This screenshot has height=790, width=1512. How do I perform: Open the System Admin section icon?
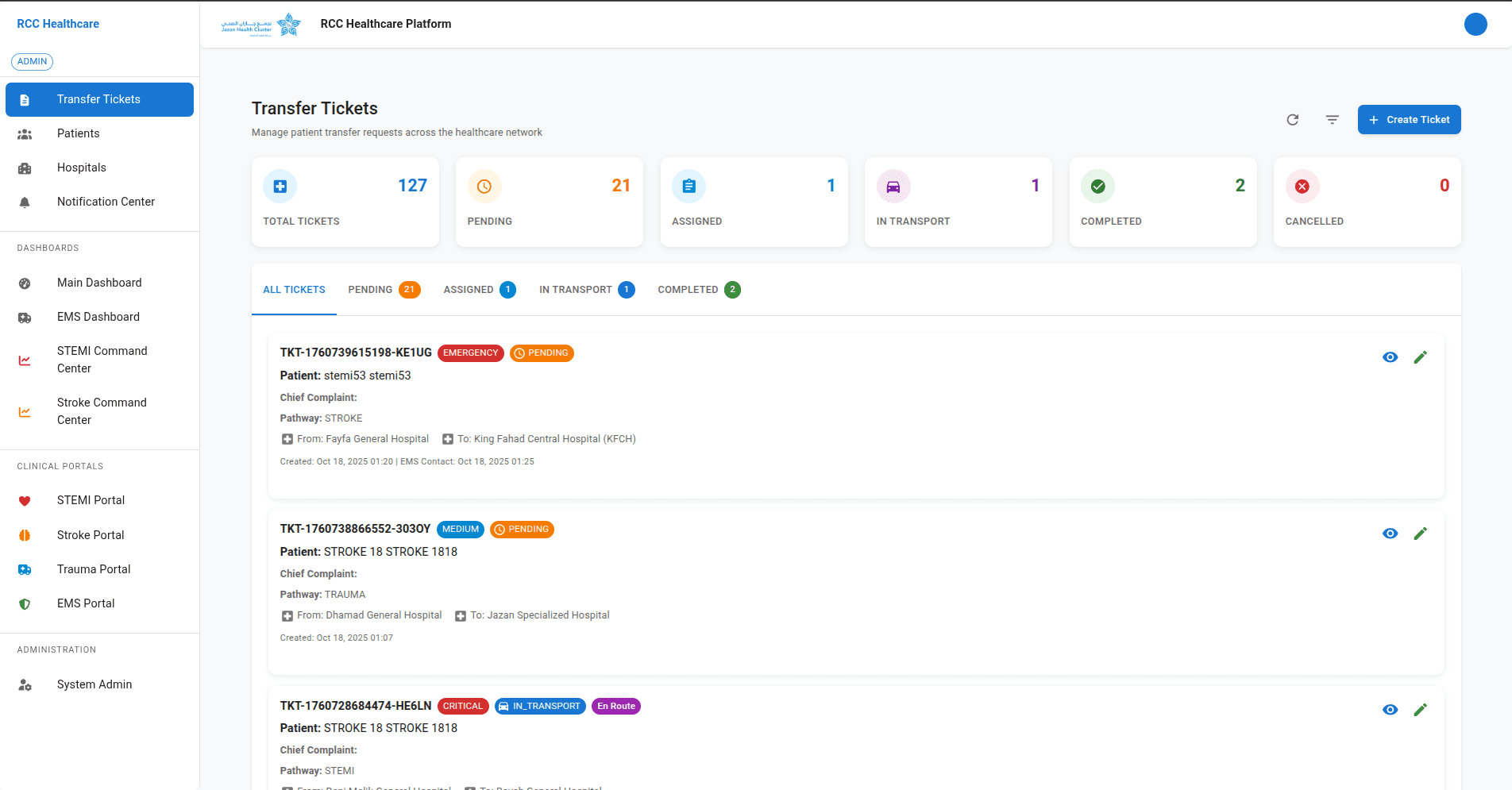pyautogui.click(x=25, y=684)
